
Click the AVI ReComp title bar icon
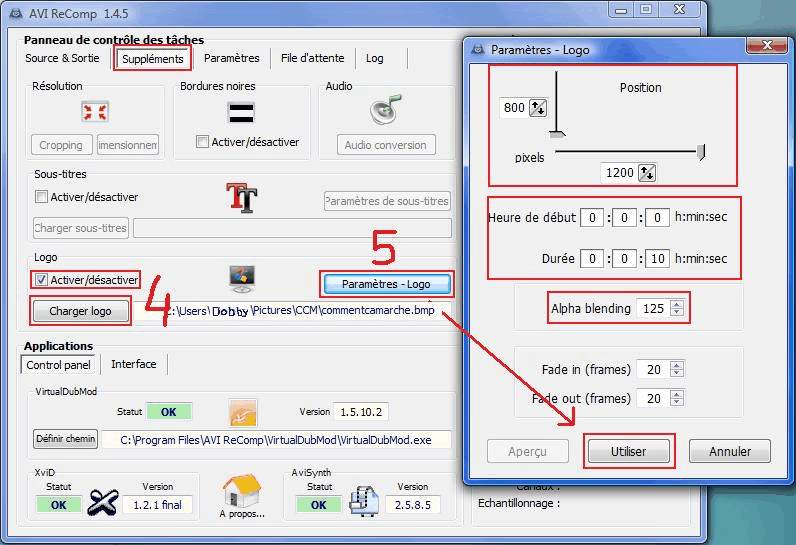pos(16,14)
